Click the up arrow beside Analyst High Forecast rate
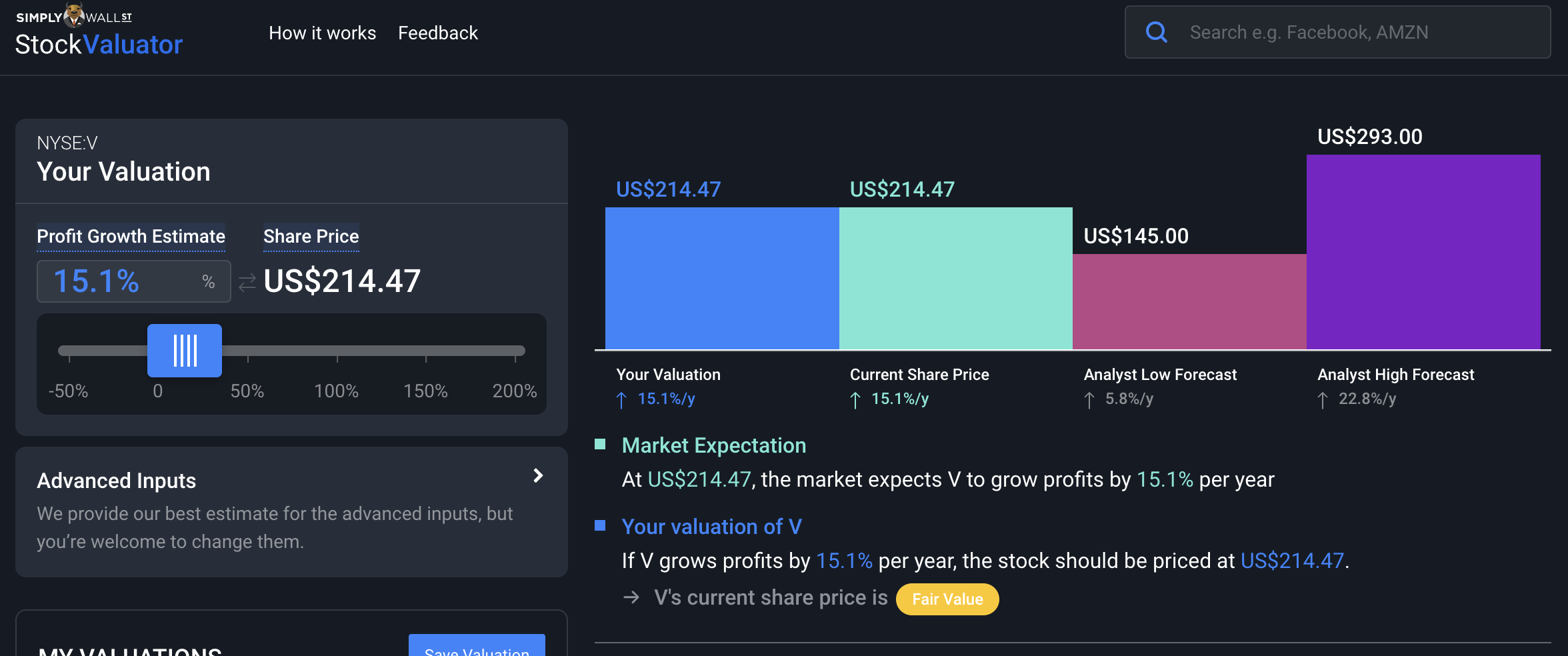Viewport: 1568px width, 656px height. [1323, 400]
